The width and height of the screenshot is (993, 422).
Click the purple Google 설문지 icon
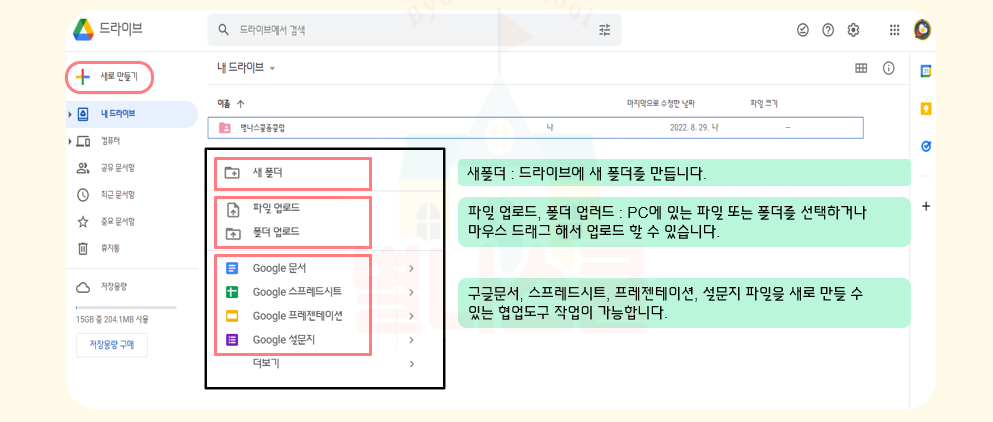232,340
